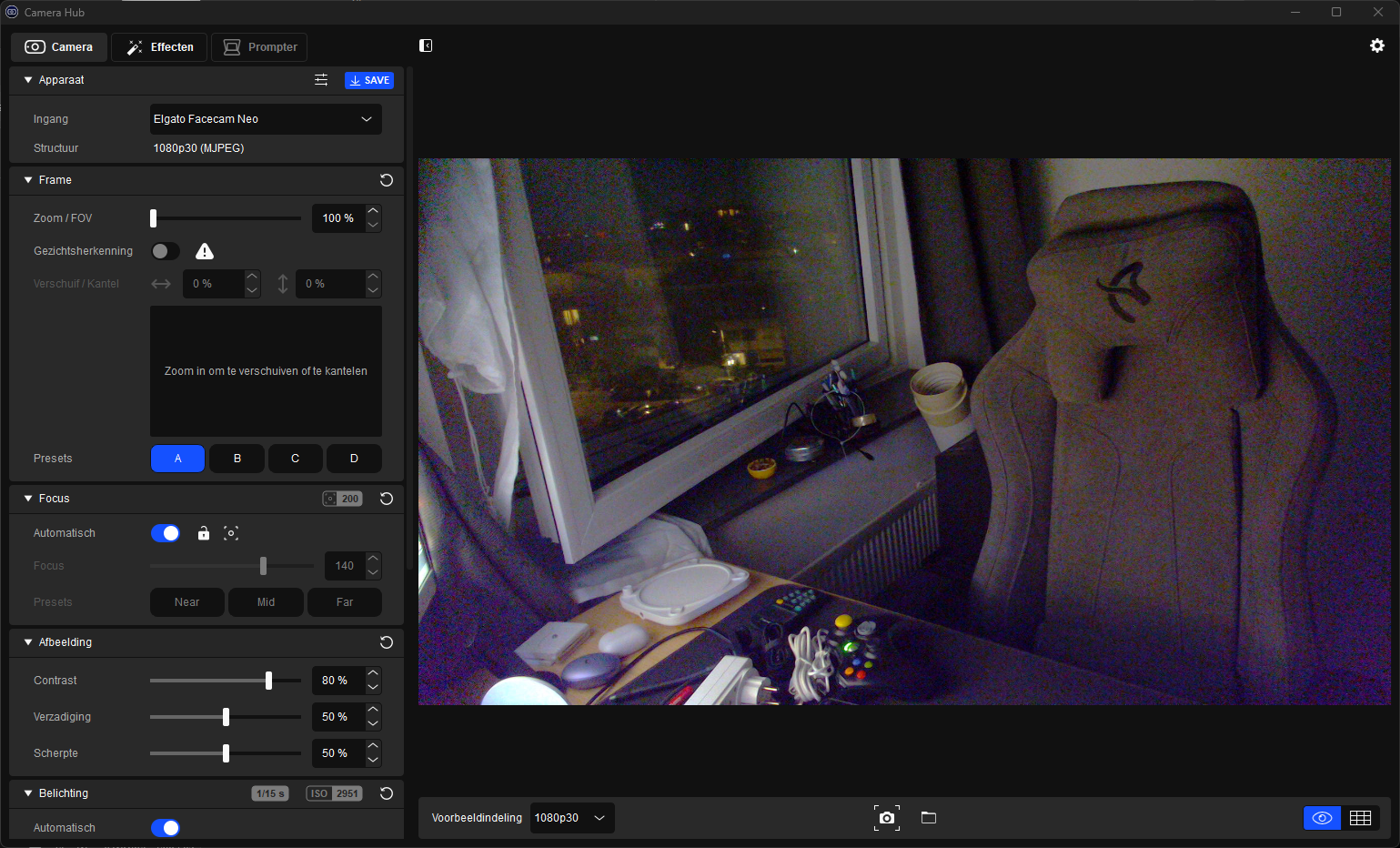Toggle Gezichtsherkenning switch

click(165, 251)
